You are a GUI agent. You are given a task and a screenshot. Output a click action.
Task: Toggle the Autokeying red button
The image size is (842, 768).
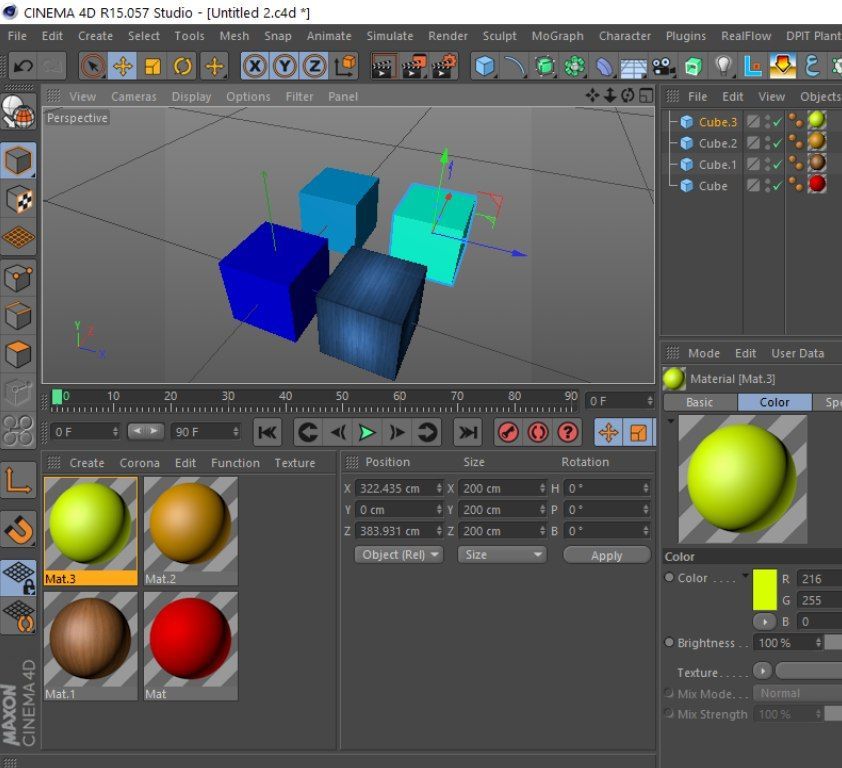pos(538,432)
